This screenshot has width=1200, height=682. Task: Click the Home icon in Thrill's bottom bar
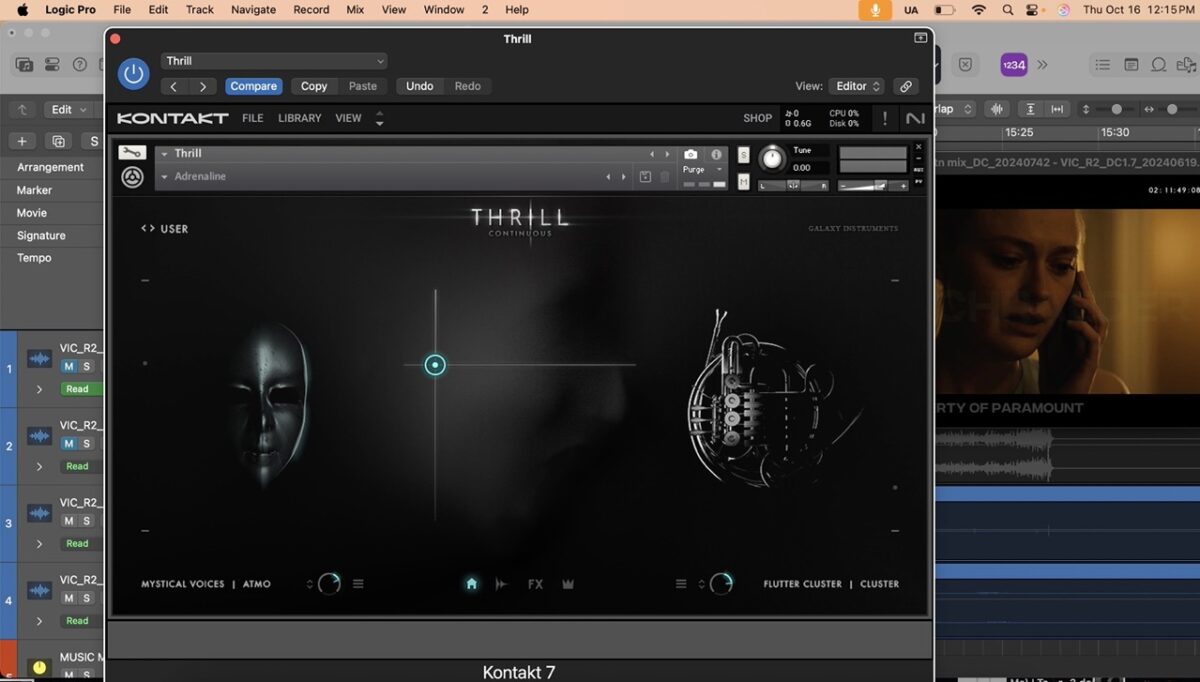471,584
